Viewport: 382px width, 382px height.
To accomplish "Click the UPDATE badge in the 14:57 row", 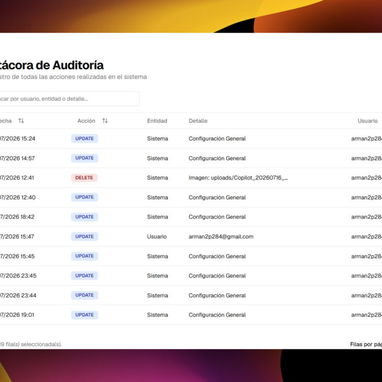I will coord(84,158).
